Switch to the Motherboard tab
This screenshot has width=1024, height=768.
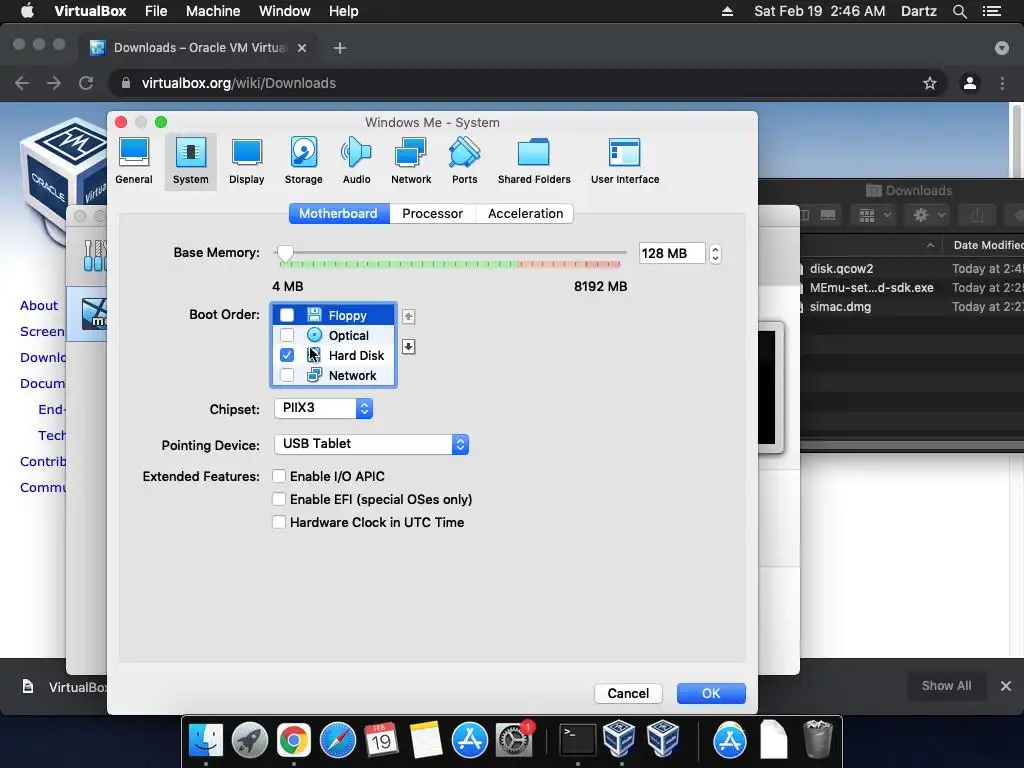tap(338, 214)
